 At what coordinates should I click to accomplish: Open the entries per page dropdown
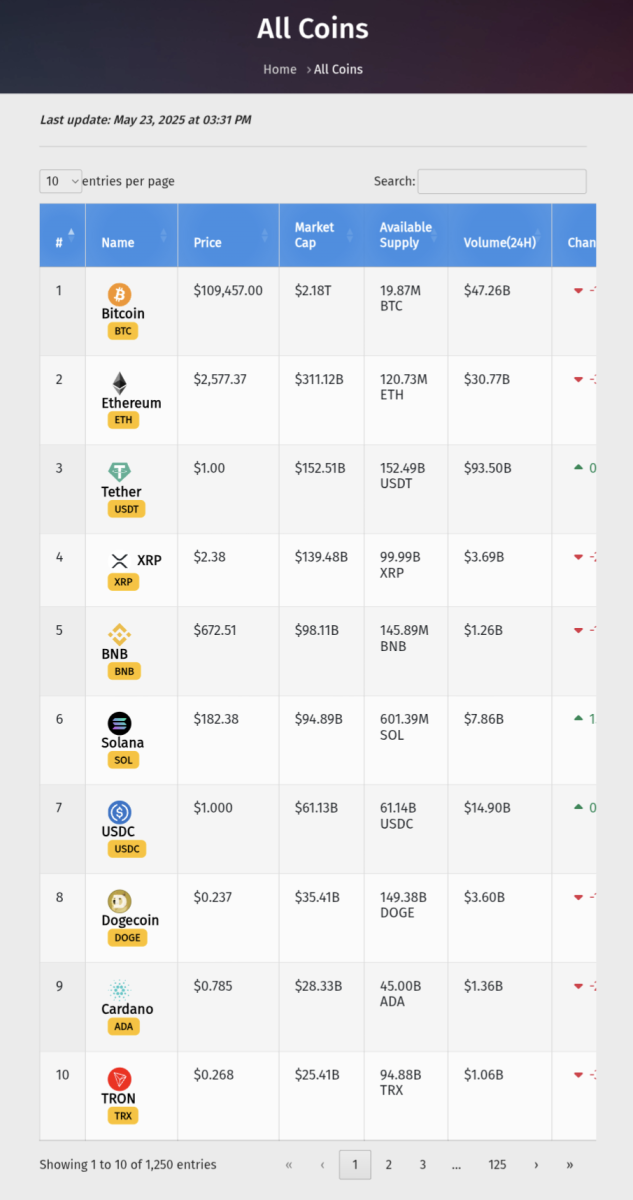(61, 181)
